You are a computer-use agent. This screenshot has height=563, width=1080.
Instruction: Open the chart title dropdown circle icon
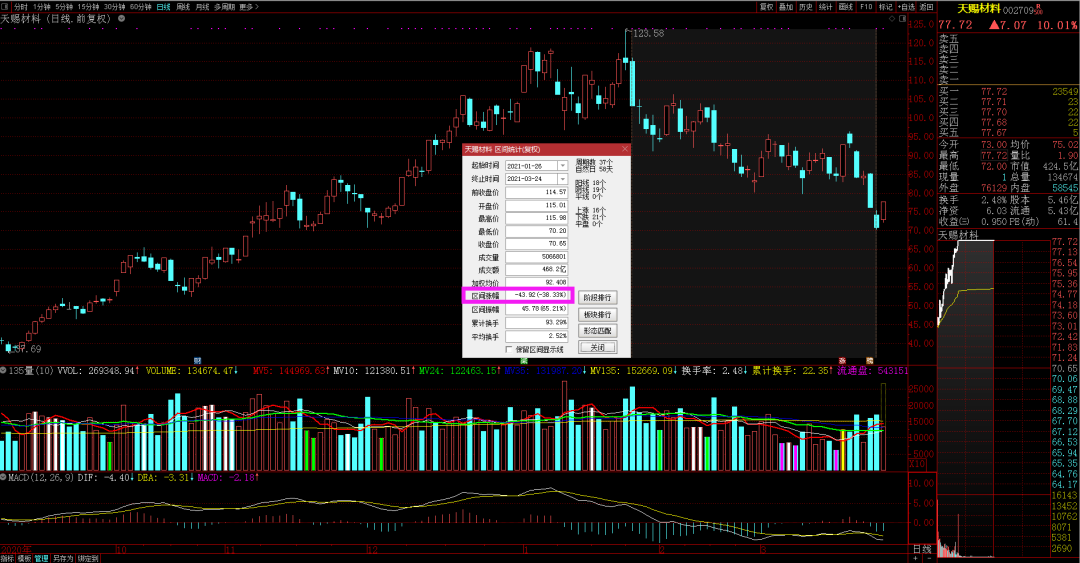(121, 19)
